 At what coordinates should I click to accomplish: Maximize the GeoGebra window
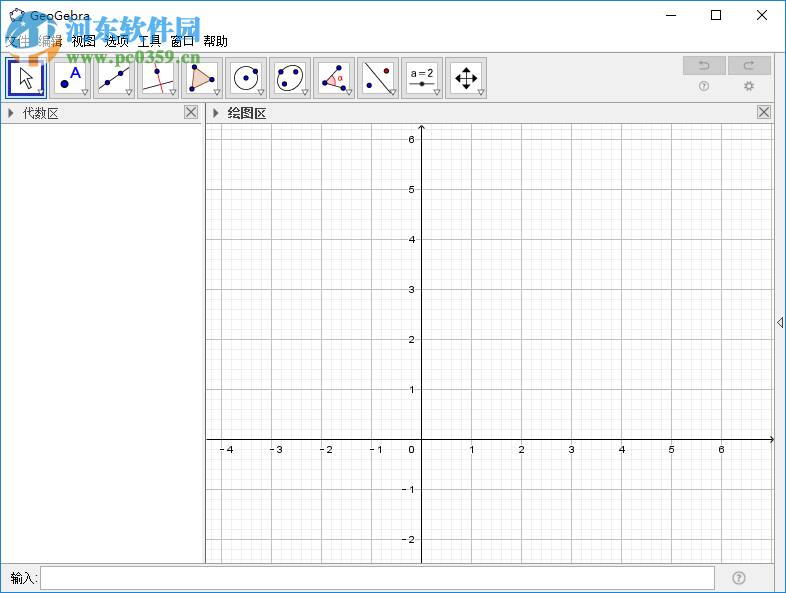point(716,16)
